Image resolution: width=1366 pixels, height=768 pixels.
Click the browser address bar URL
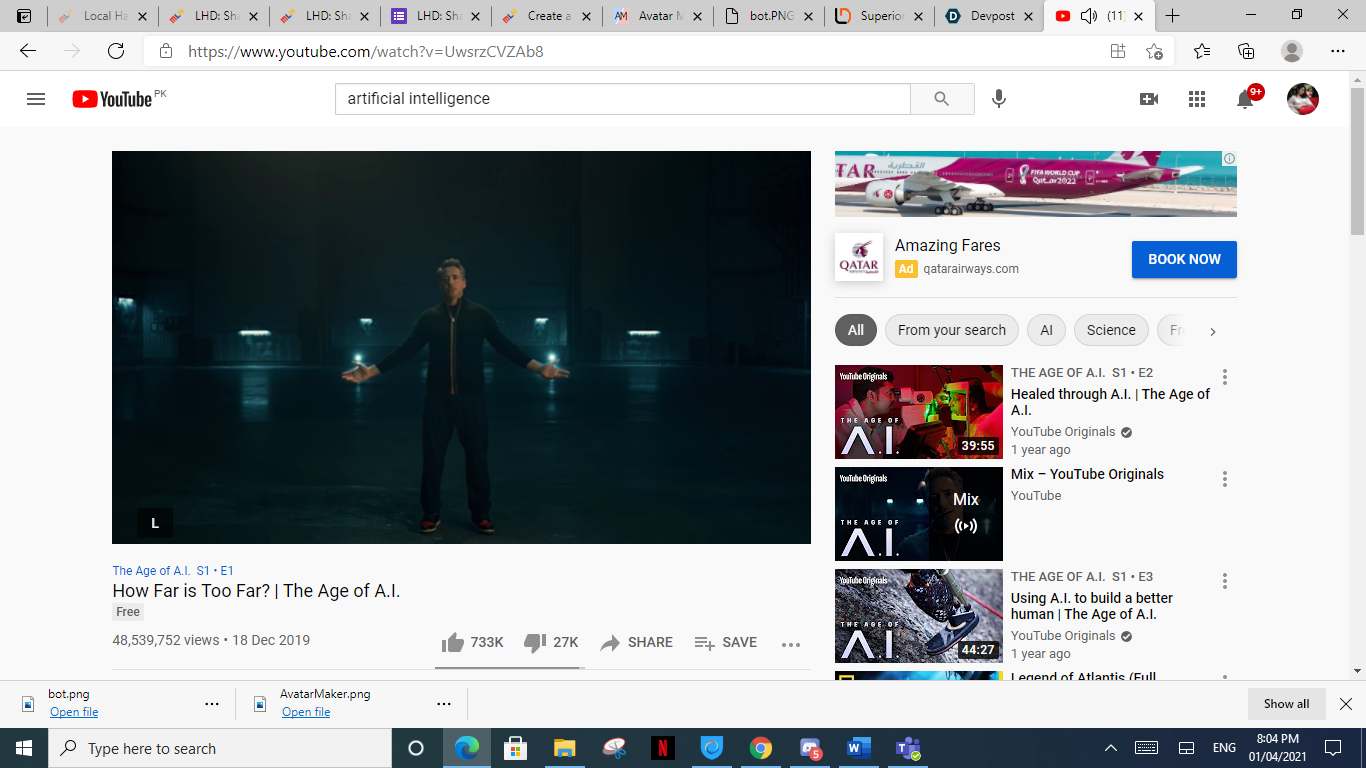point(366,51)
